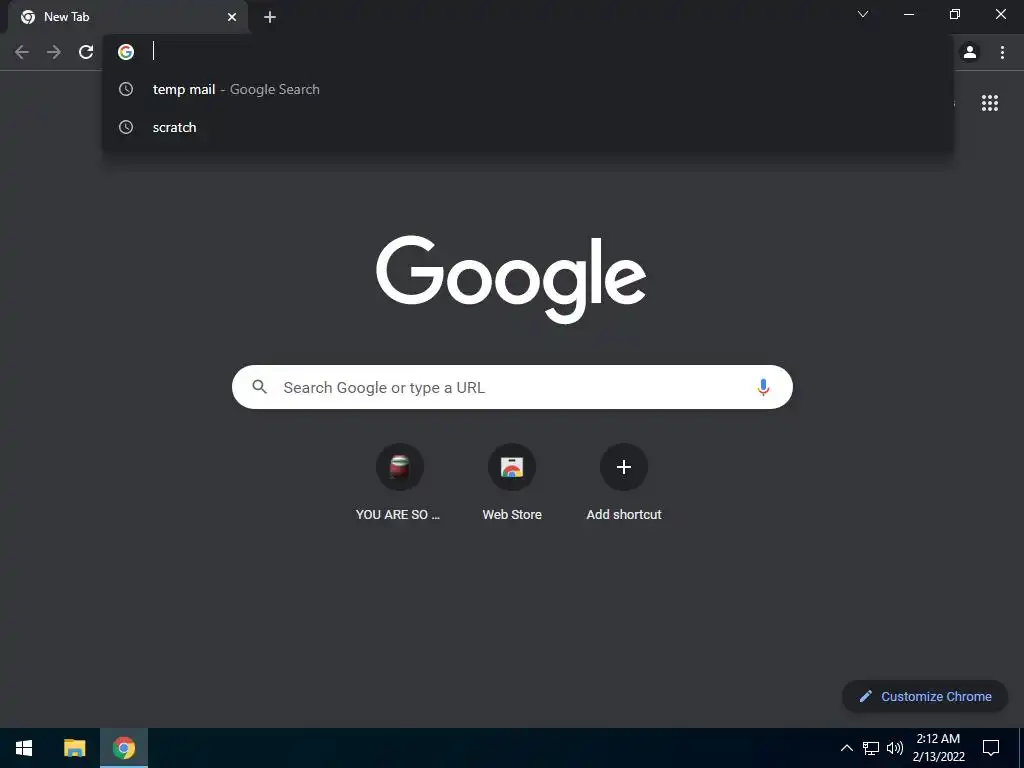Open the profile avatar button

(970, 52)
